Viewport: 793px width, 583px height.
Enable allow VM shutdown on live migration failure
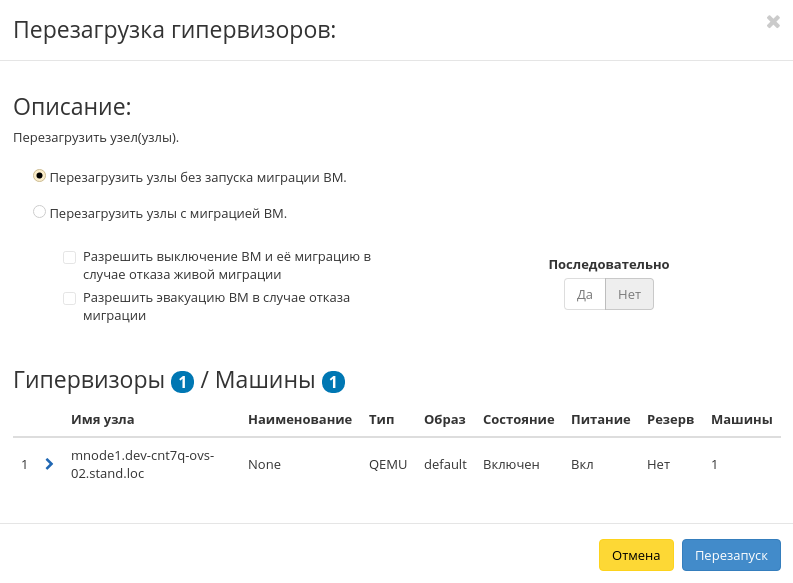pyautogui.click(x=69, y=257)
